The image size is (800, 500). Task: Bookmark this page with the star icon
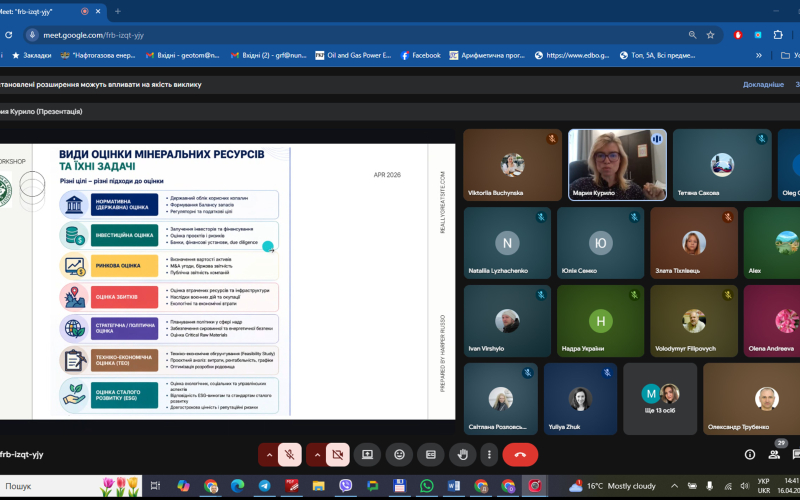point(710,35)
